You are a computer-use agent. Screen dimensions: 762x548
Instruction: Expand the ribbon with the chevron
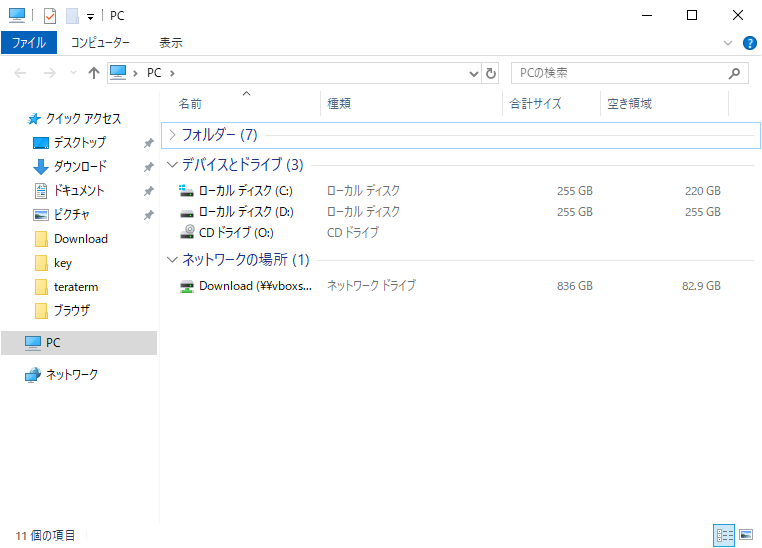(727, 43)
